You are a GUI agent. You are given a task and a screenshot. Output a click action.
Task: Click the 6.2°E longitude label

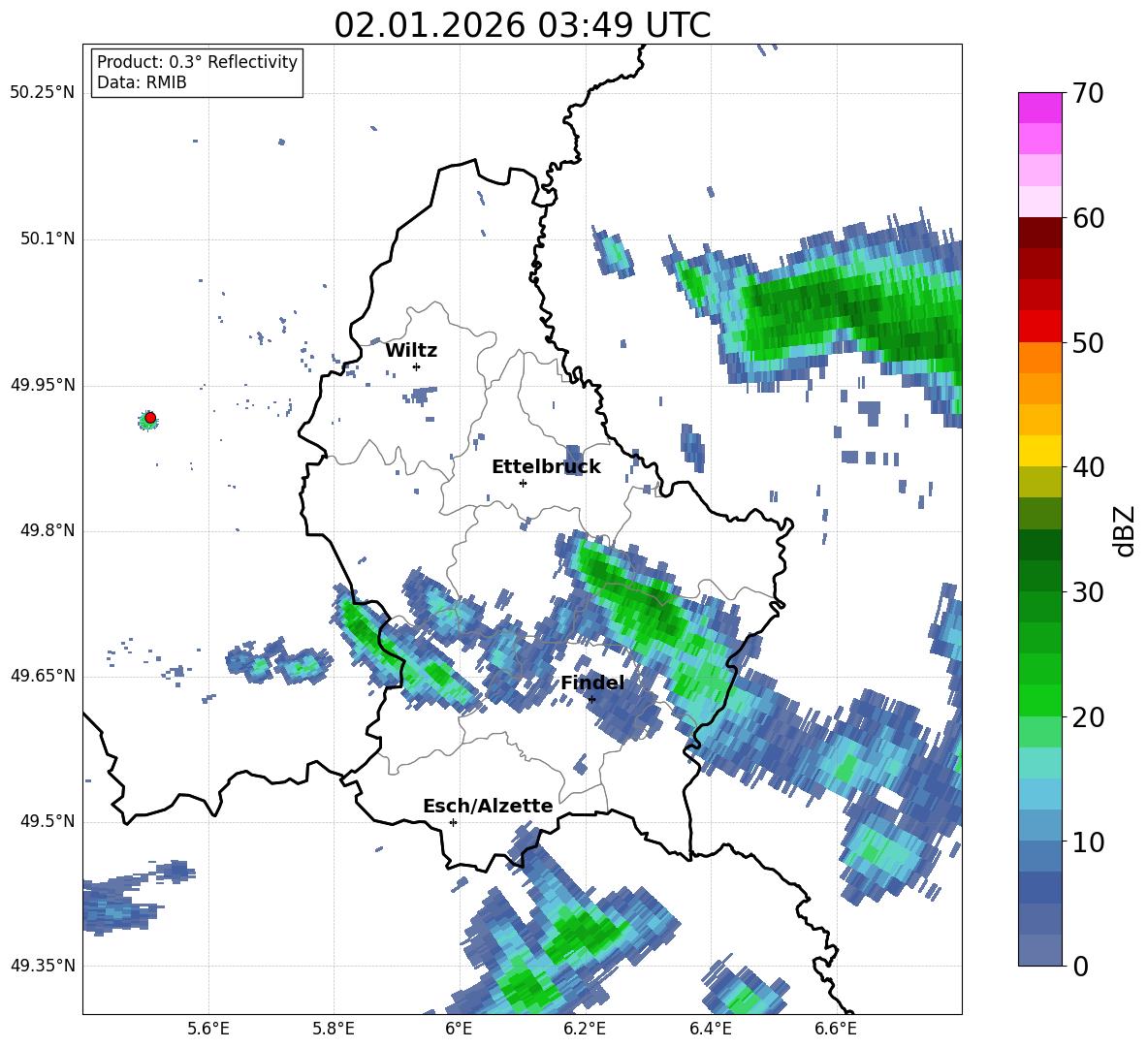tap(585, 1029)
